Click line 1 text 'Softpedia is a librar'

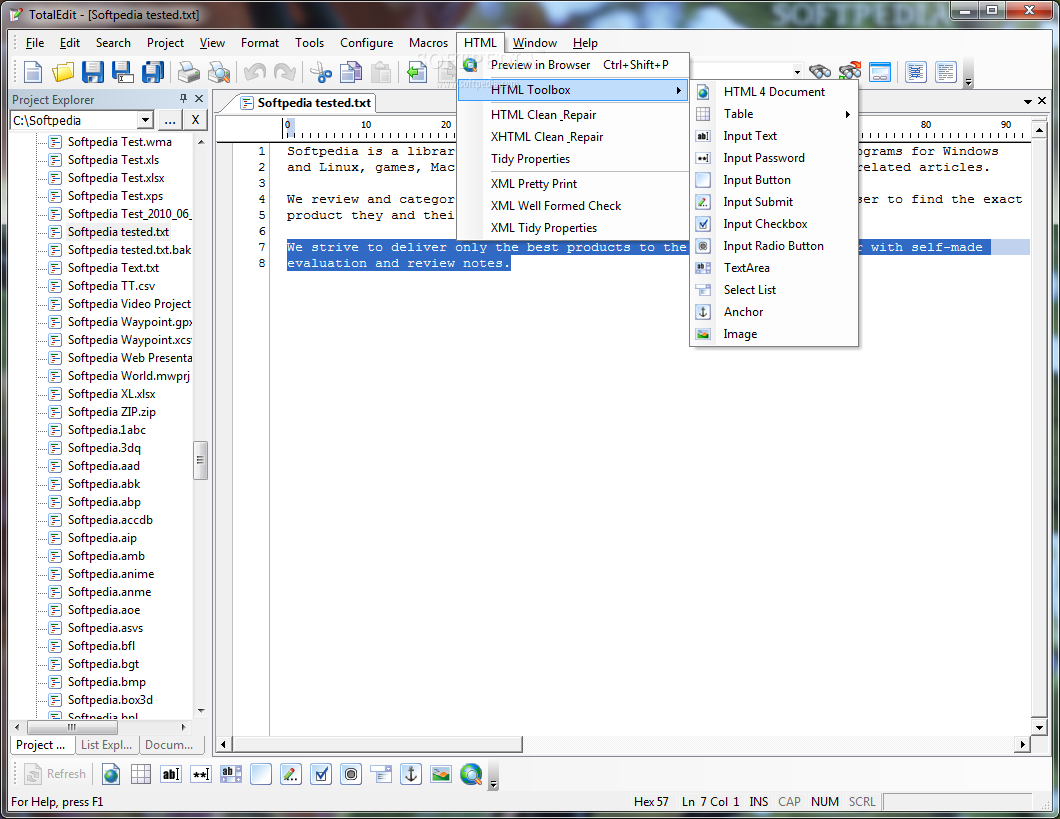[x=370, y=151]
